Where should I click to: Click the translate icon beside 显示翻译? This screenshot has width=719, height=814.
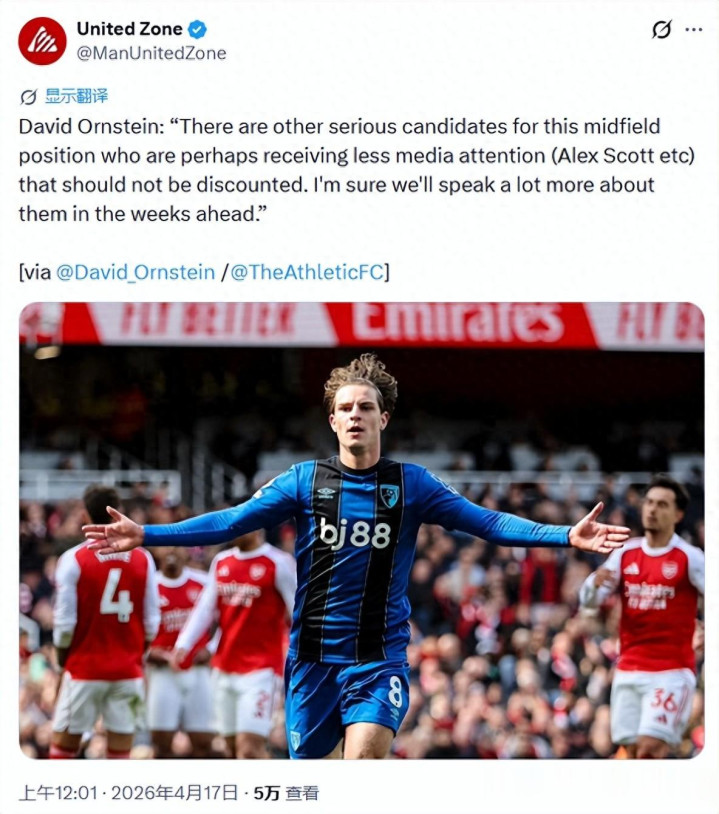point(28,97)
